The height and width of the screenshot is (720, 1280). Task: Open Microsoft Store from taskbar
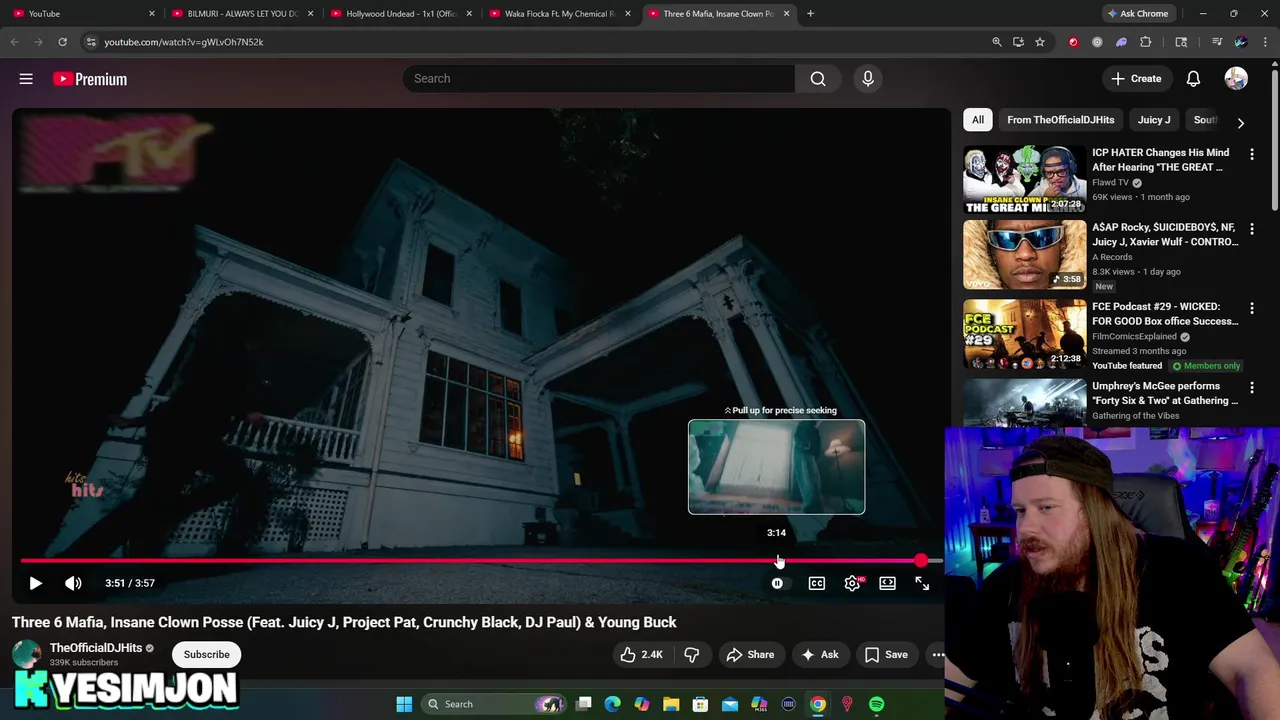[700, 704]
